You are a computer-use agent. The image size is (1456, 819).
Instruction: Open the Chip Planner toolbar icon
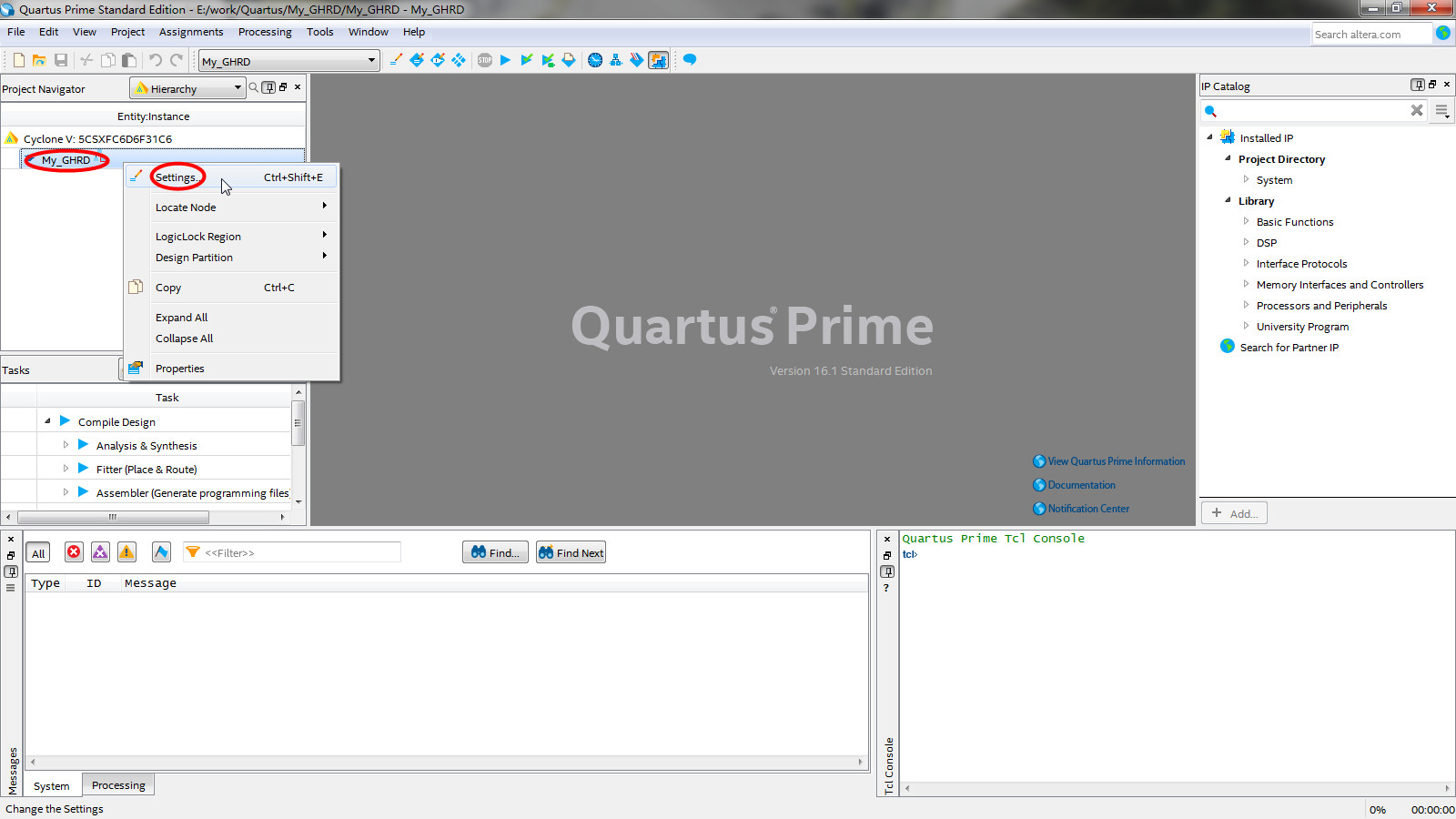459,60
